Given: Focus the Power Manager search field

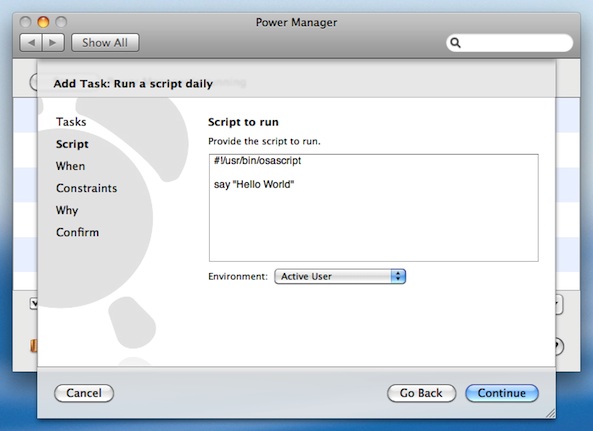Looking at the screenshot, I should (x=509, y=43).
